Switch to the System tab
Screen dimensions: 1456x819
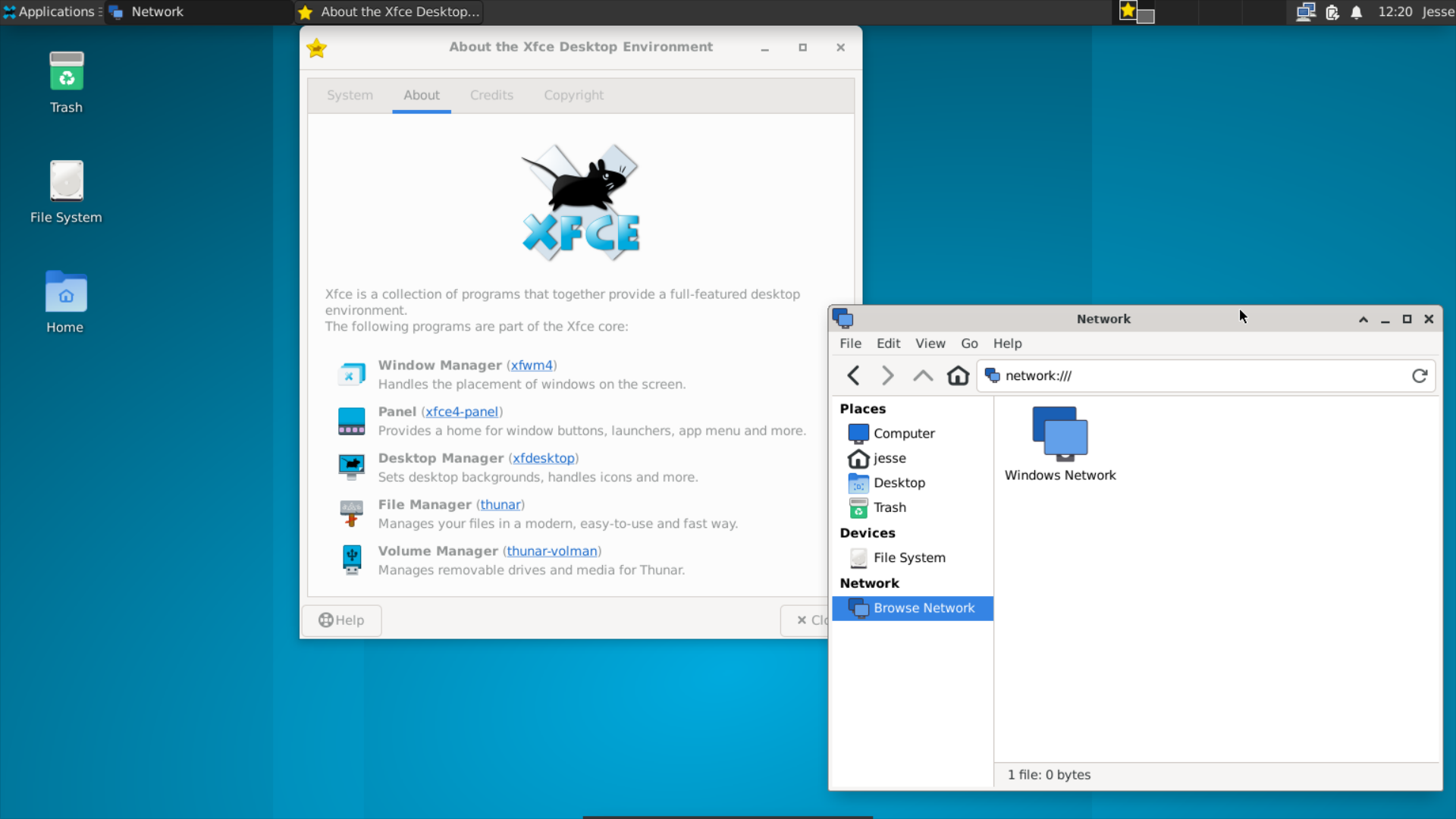350,96
